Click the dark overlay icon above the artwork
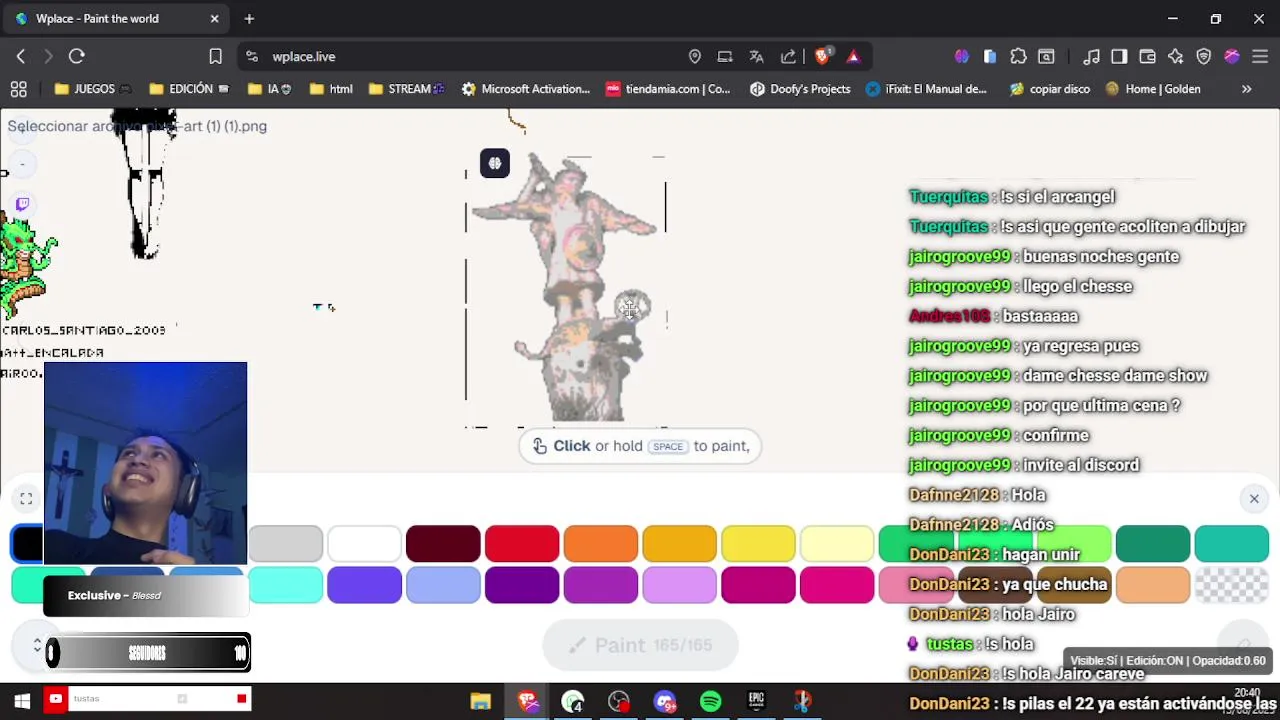Image resolution: width=1280 pixels, height=720 pixels. (x=495, y=163)
